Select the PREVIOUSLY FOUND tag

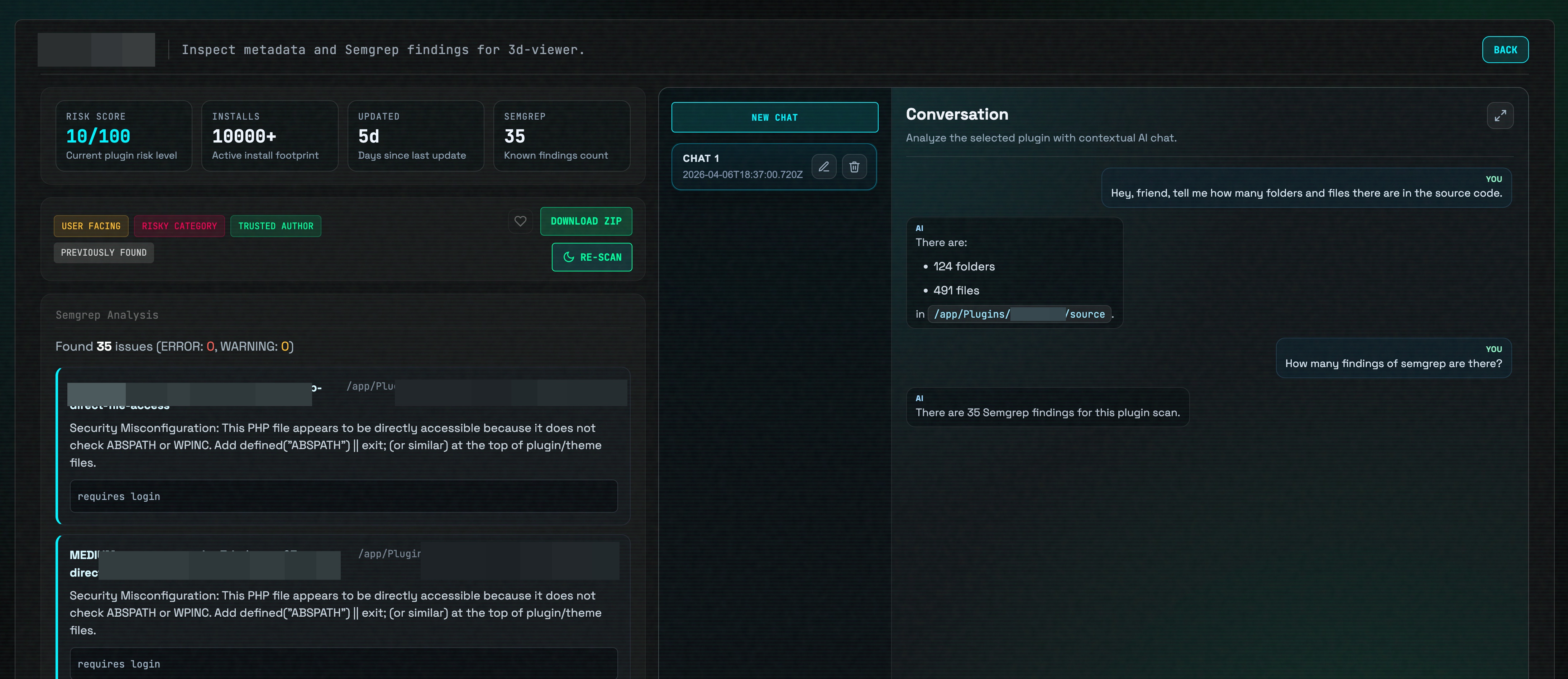tap(104, 252)
